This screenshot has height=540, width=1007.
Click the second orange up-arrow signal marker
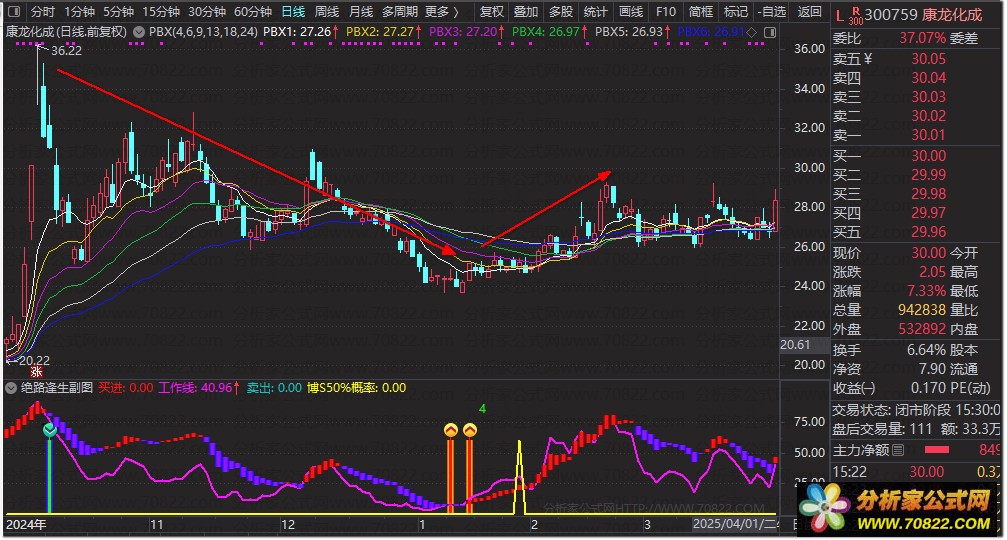[x=470, y=430]
